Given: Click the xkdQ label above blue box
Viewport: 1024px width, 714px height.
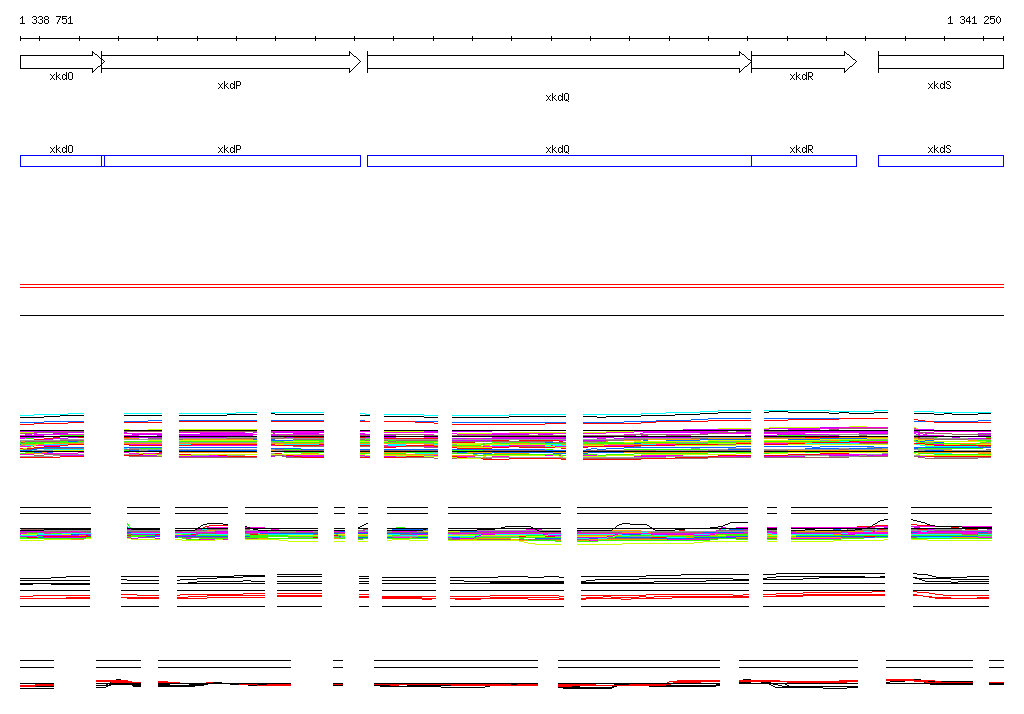Looking at the screenshot, I should [557, 149].
